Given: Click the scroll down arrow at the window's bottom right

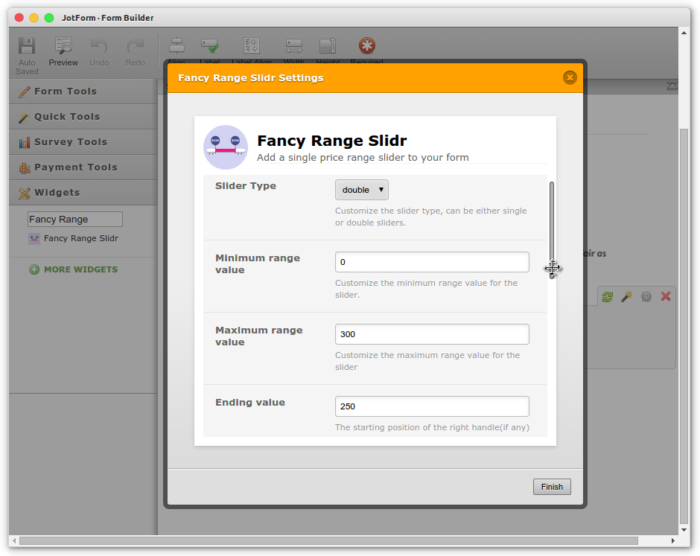Looking at the screenshot, I should point(683,530).
